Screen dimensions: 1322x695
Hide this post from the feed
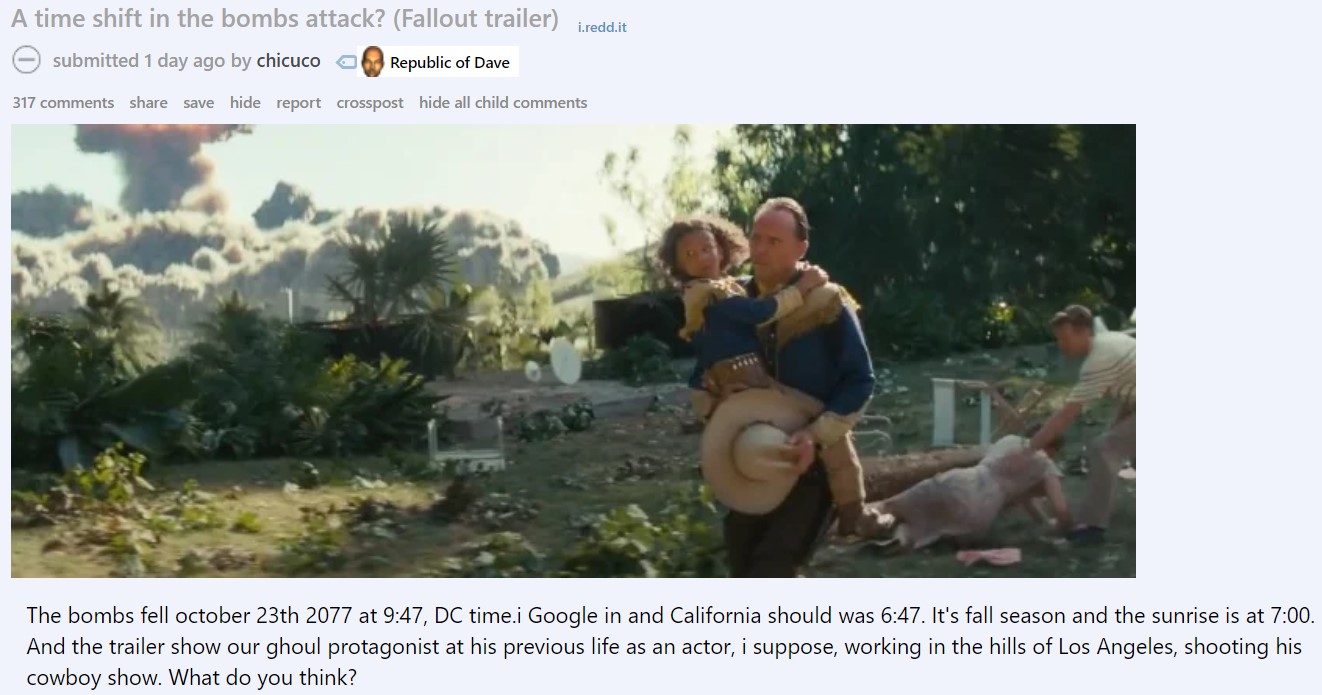click(x=245, y=102)
